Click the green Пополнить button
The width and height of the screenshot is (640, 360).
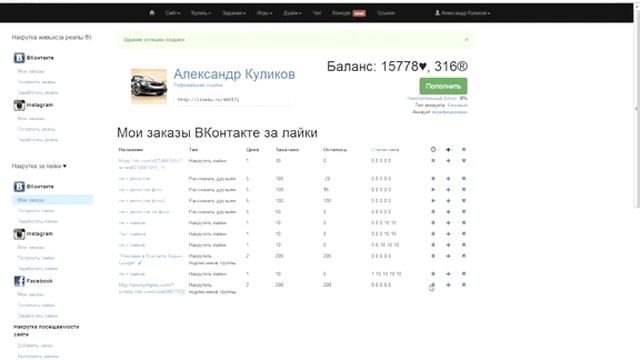tap(443, 86)
